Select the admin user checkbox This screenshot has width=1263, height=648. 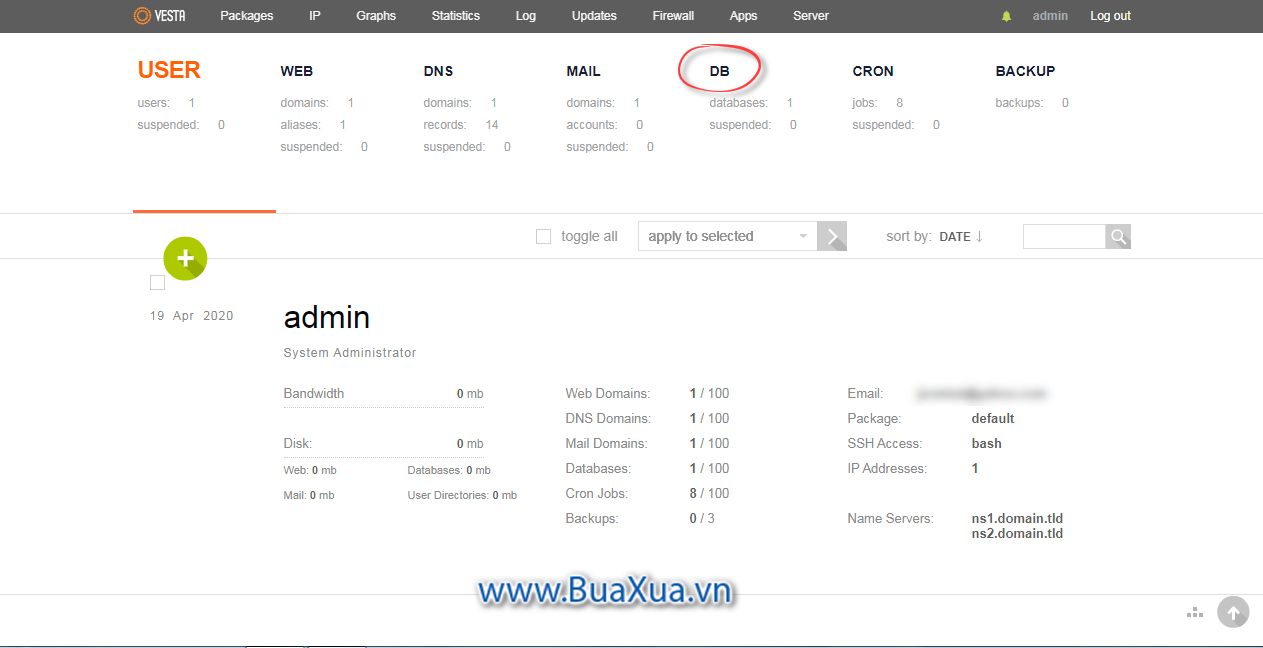point(157,283)
